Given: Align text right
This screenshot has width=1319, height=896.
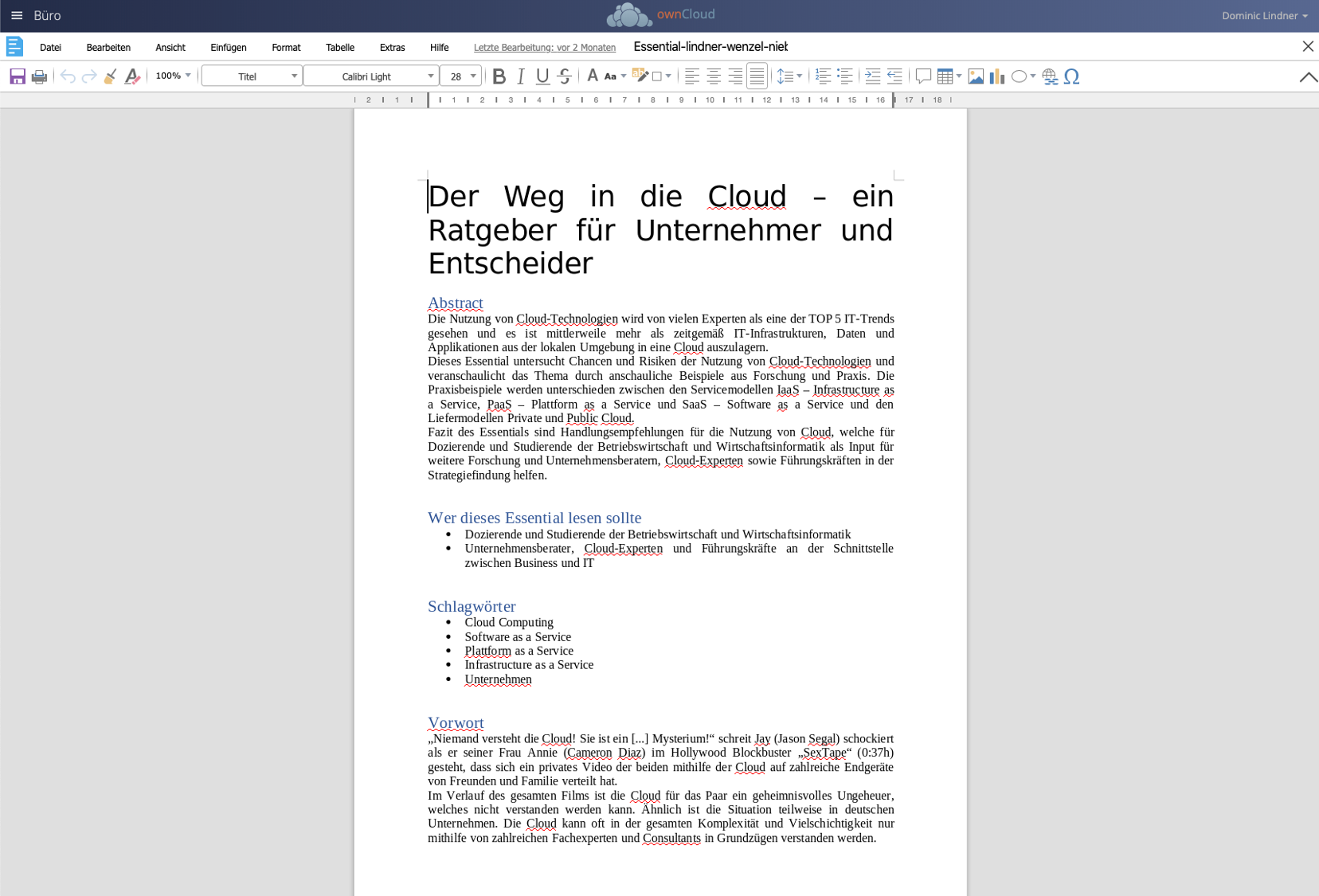Looking at the screenshot, I should click(x=735, y=76).
